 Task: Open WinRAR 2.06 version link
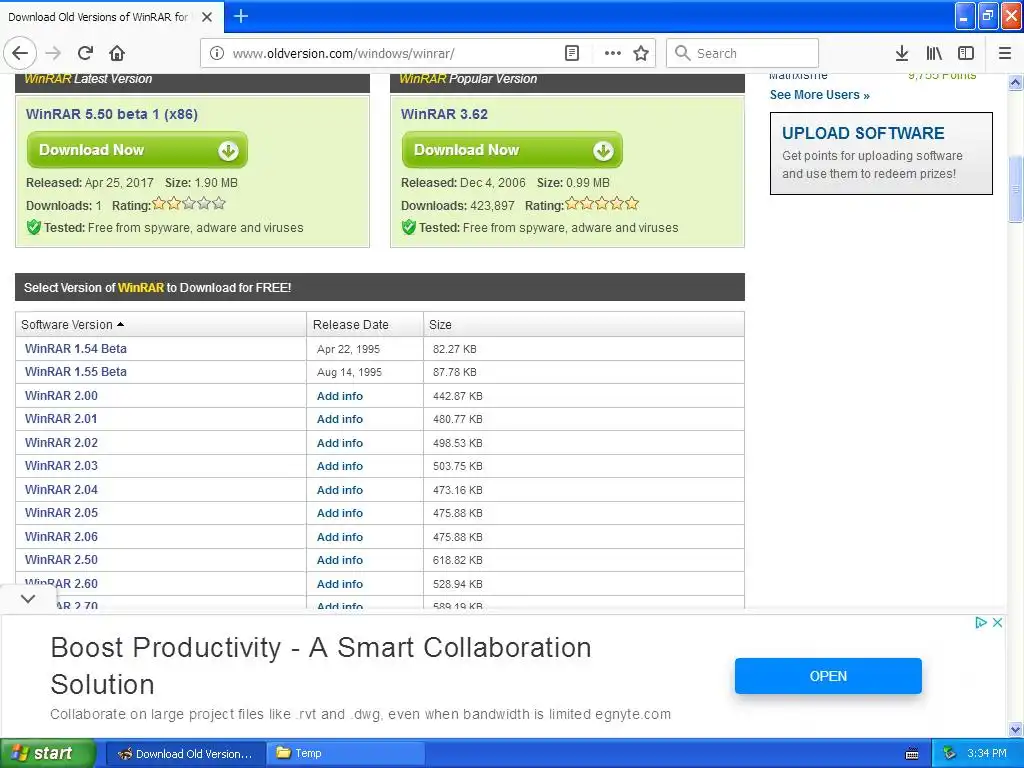tap(61, 537)
